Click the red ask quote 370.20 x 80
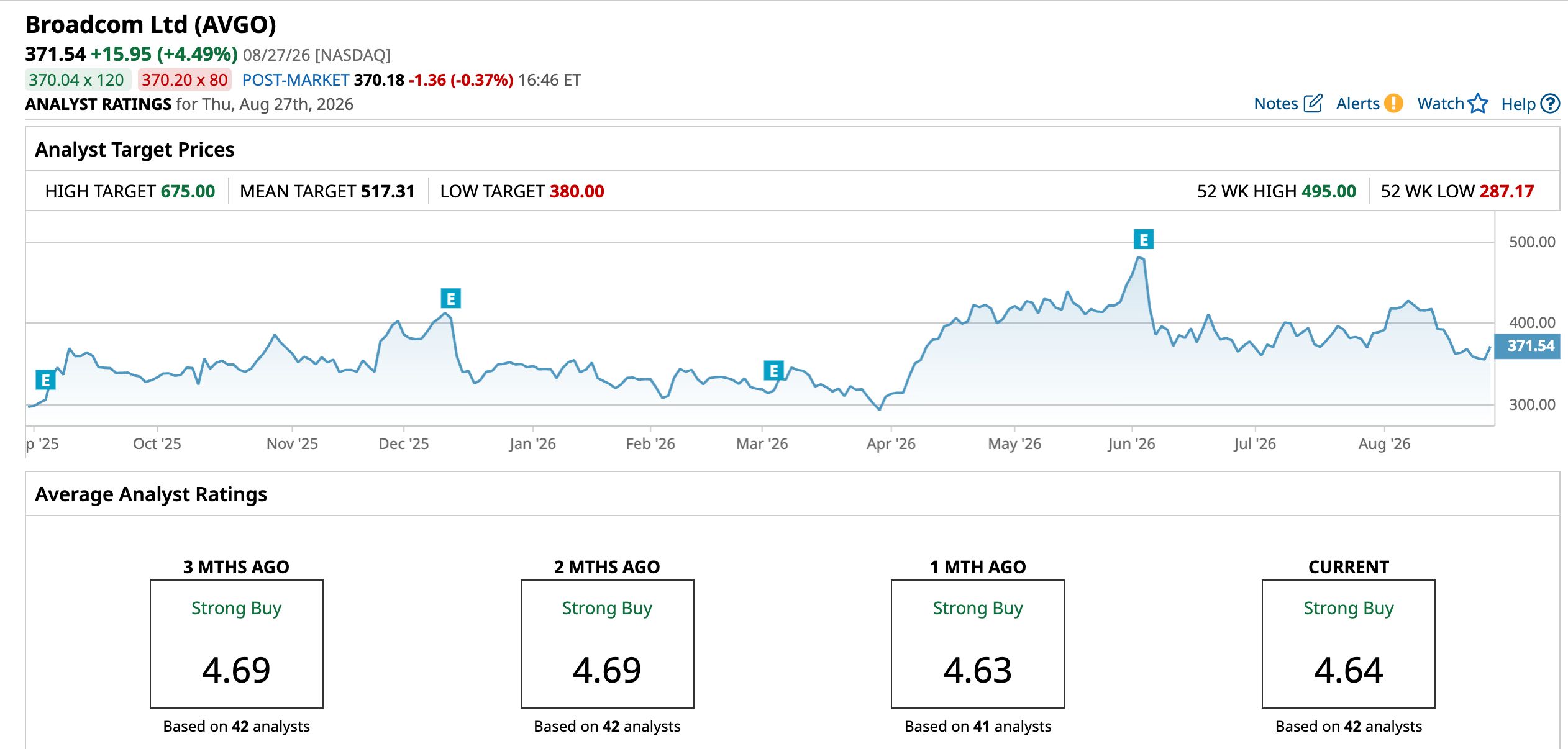1568x749 pixels. tap(185, 80)
